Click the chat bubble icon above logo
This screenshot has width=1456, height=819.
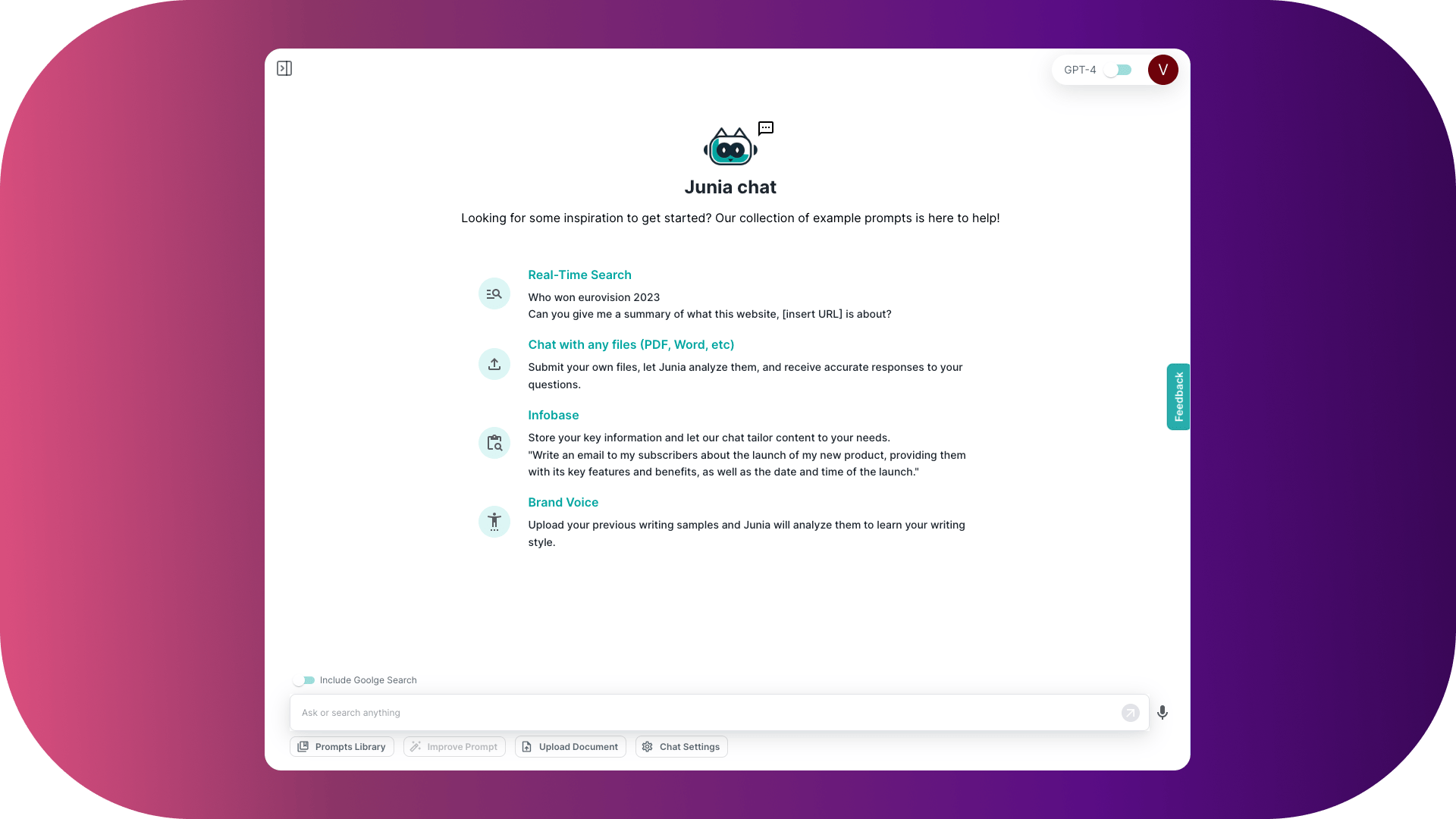(x=766, y=128)
